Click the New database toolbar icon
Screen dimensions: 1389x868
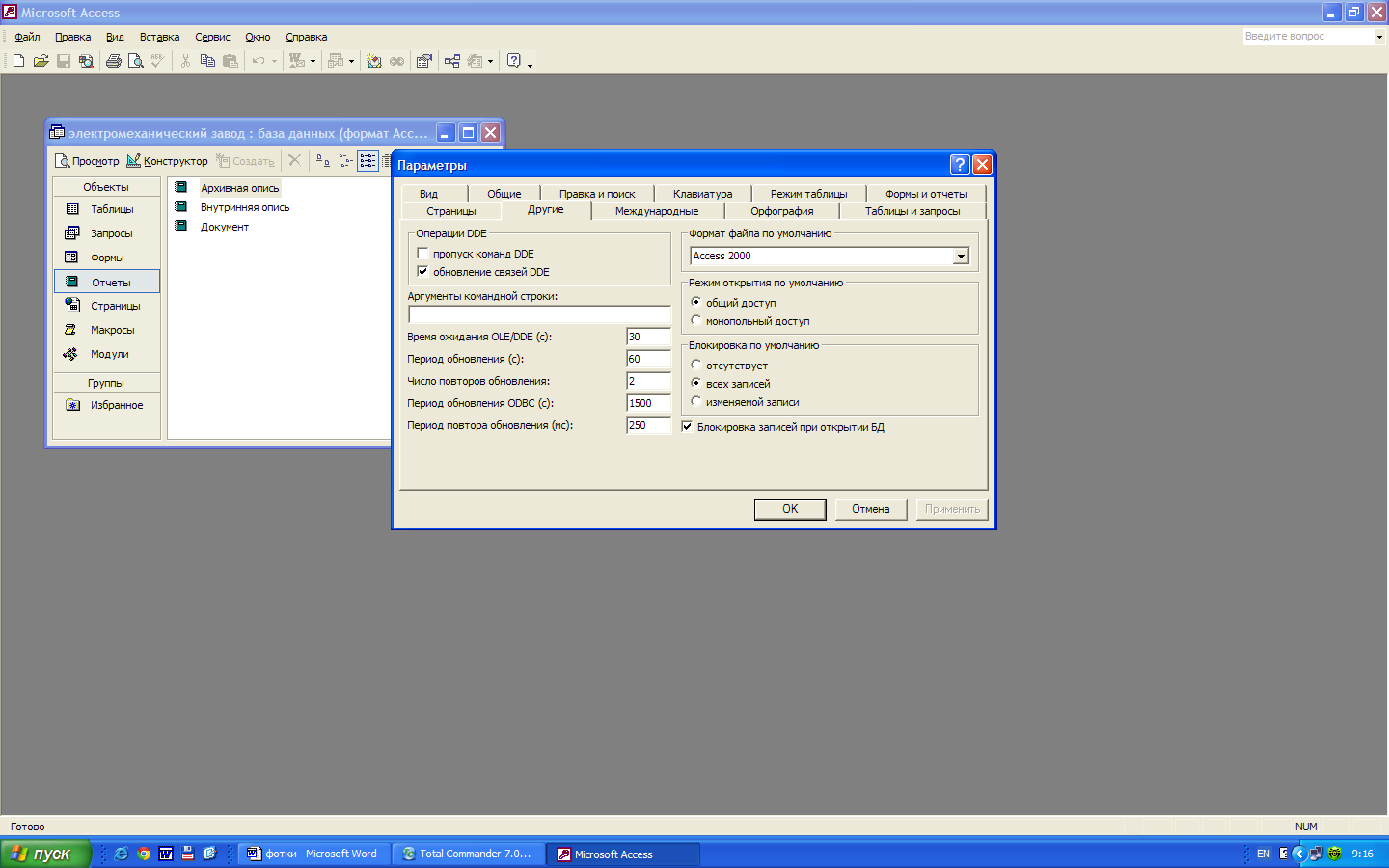18,61
